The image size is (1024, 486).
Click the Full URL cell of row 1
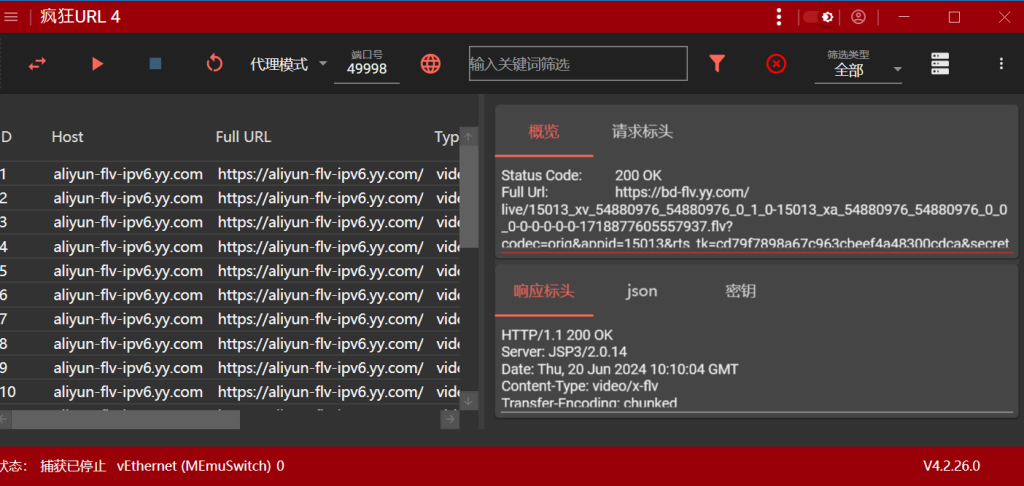[x=321, y=174]
